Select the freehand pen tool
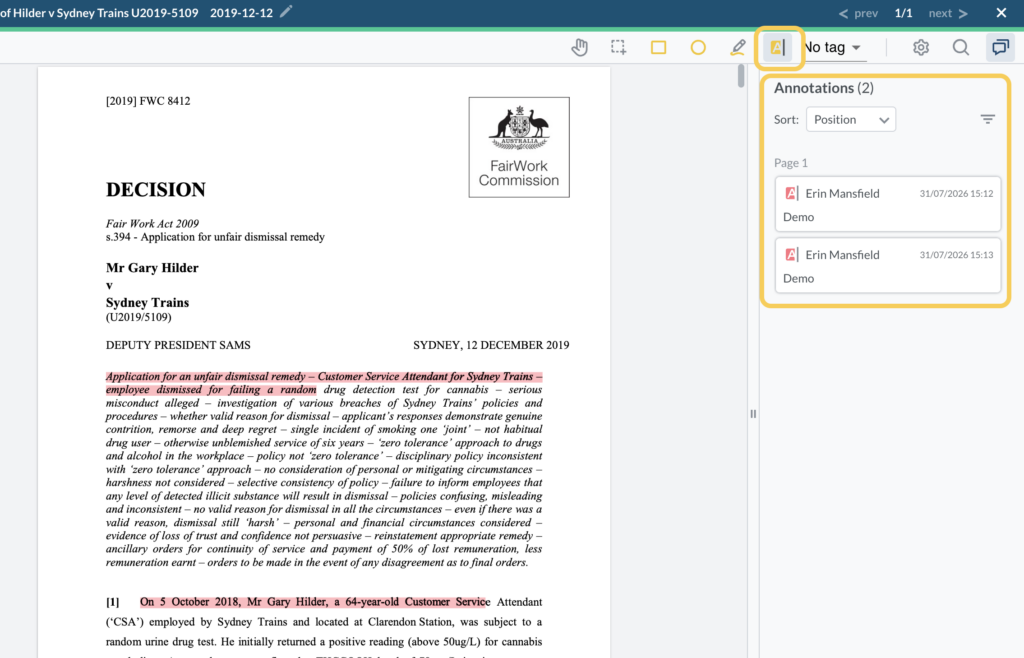 pyautogui.click(x=738, y=47)
